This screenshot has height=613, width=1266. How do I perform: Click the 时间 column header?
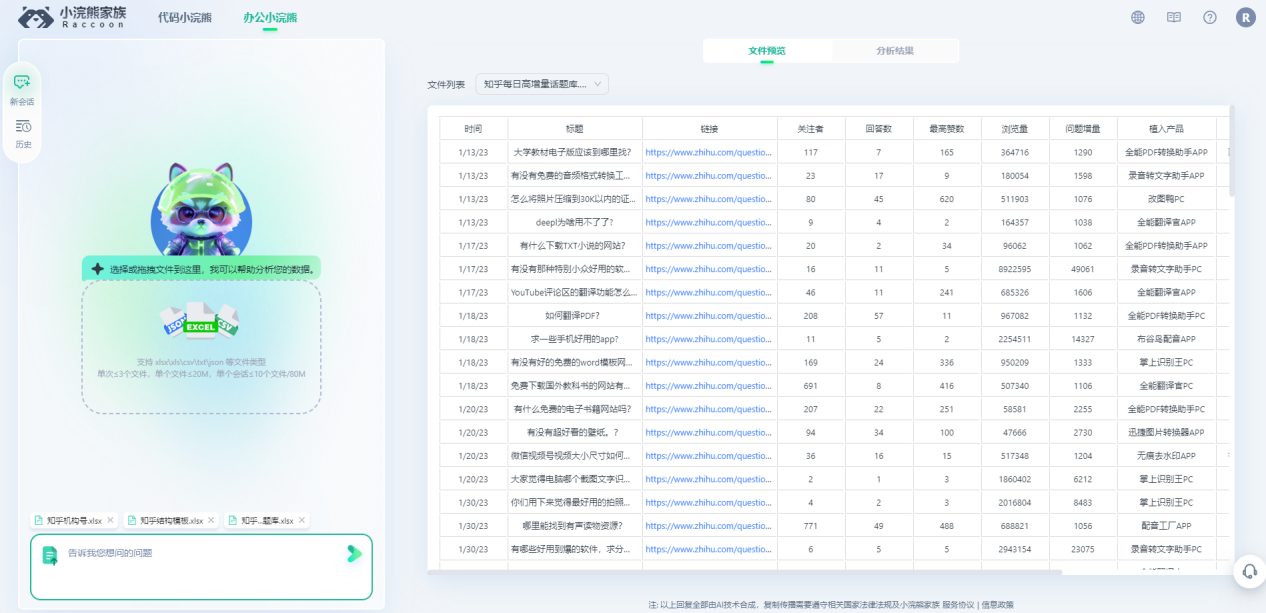point(473,129)
